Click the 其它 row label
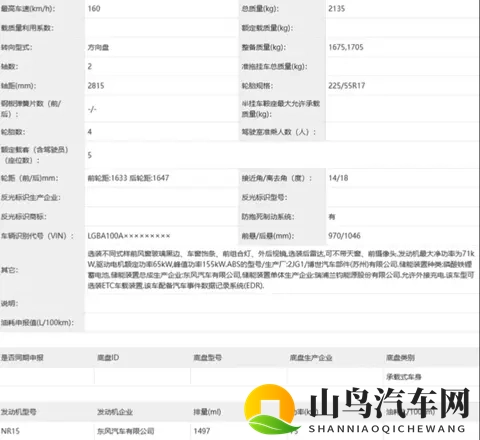The height and width of the screenshot is (440, 480). [x=10, y=270]
